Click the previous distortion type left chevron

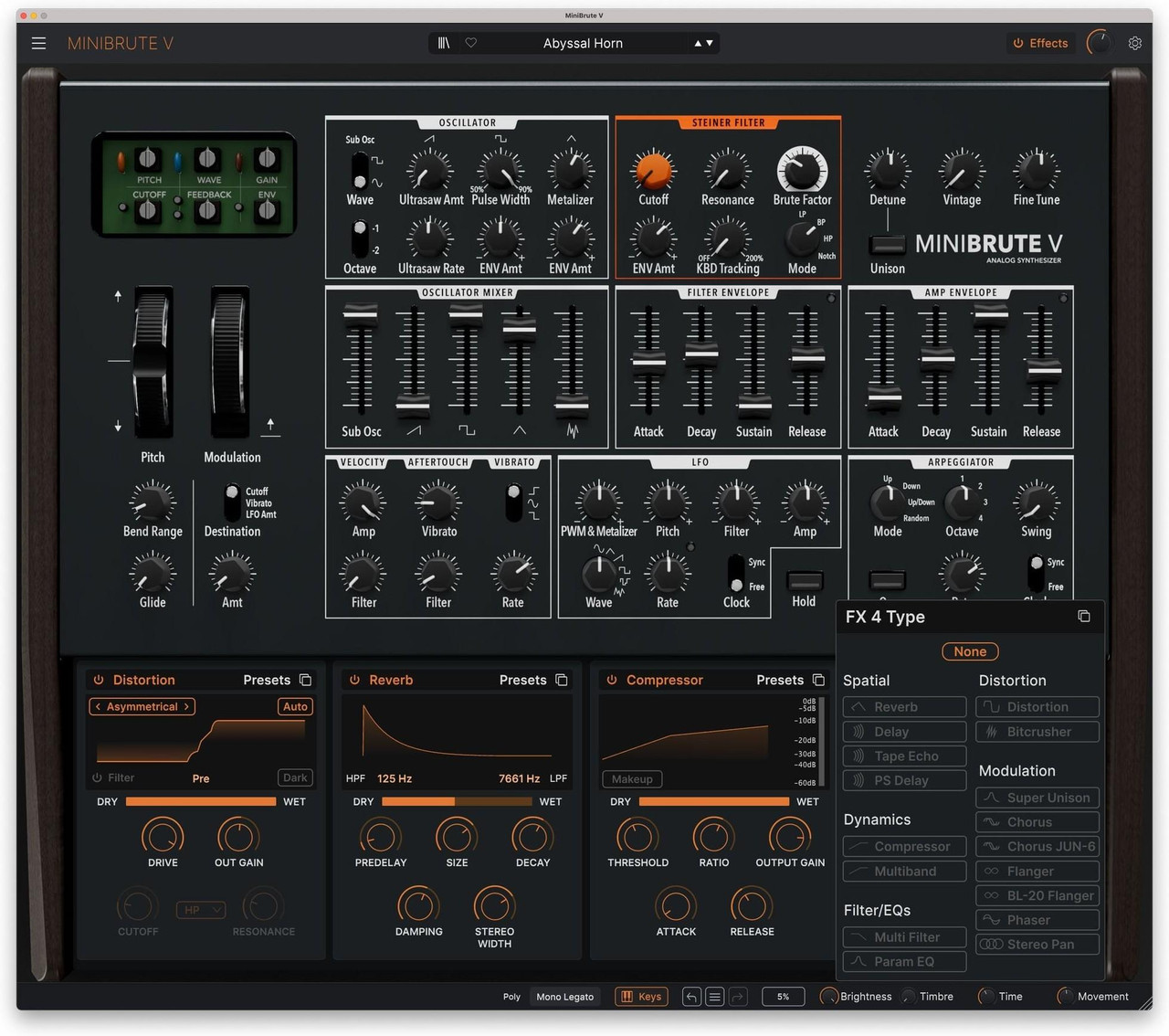[98, 706]
